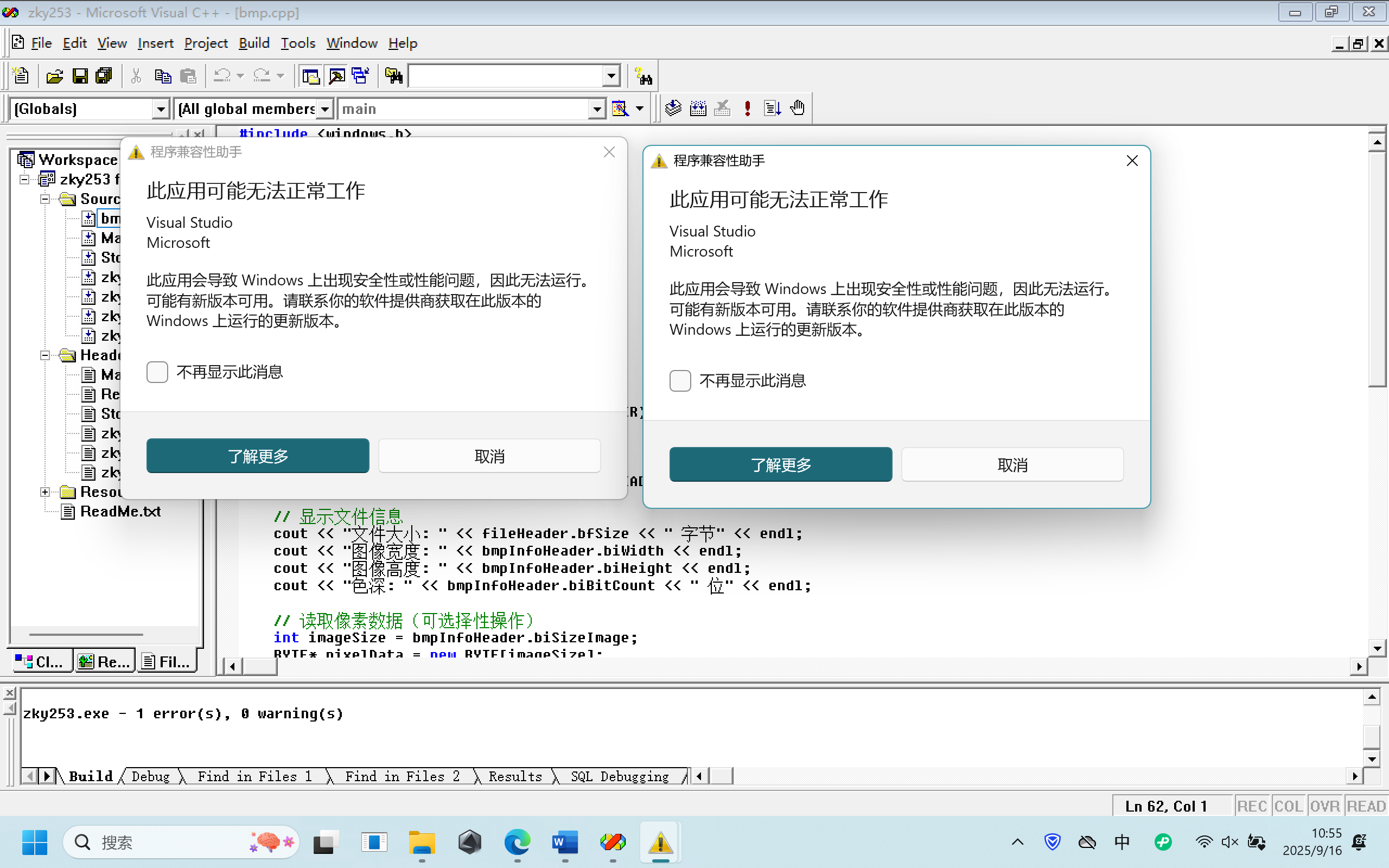Click the Open file toolbar icon
Viewport: 1389px width, 868px height.
[54, 76]
